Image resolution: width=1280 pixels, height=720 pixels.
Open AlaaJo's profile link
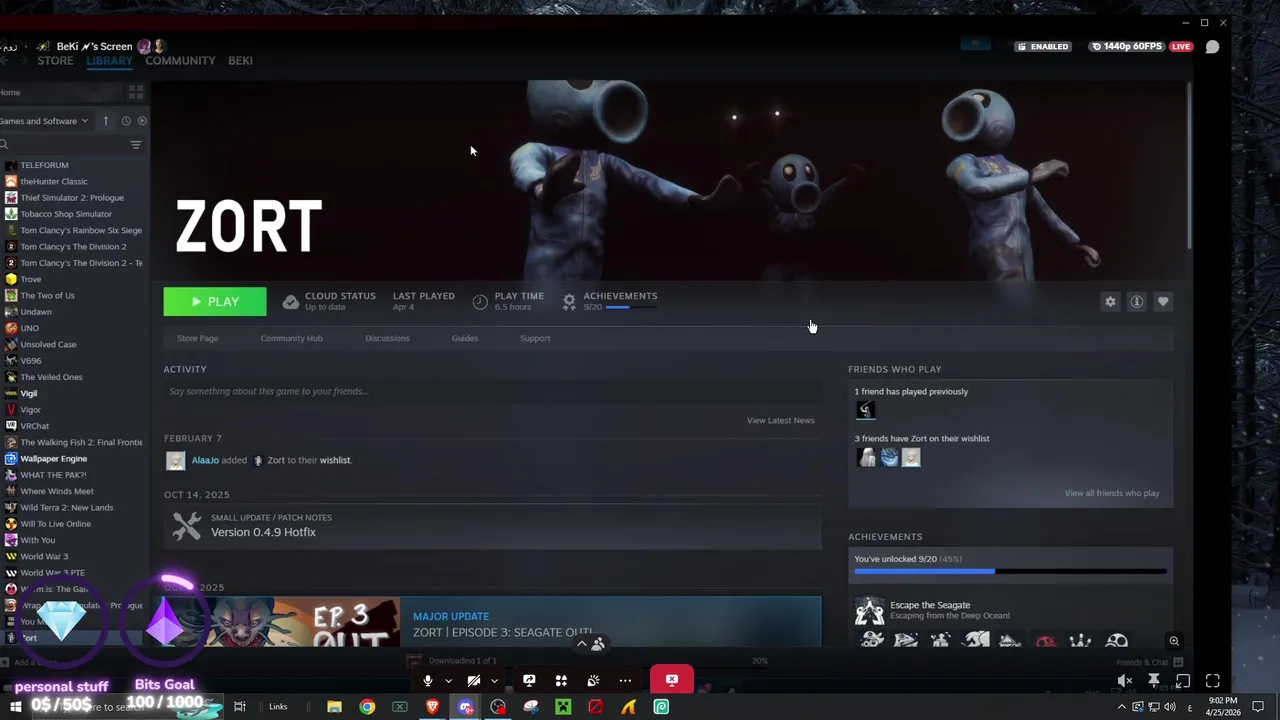[205, 460]
